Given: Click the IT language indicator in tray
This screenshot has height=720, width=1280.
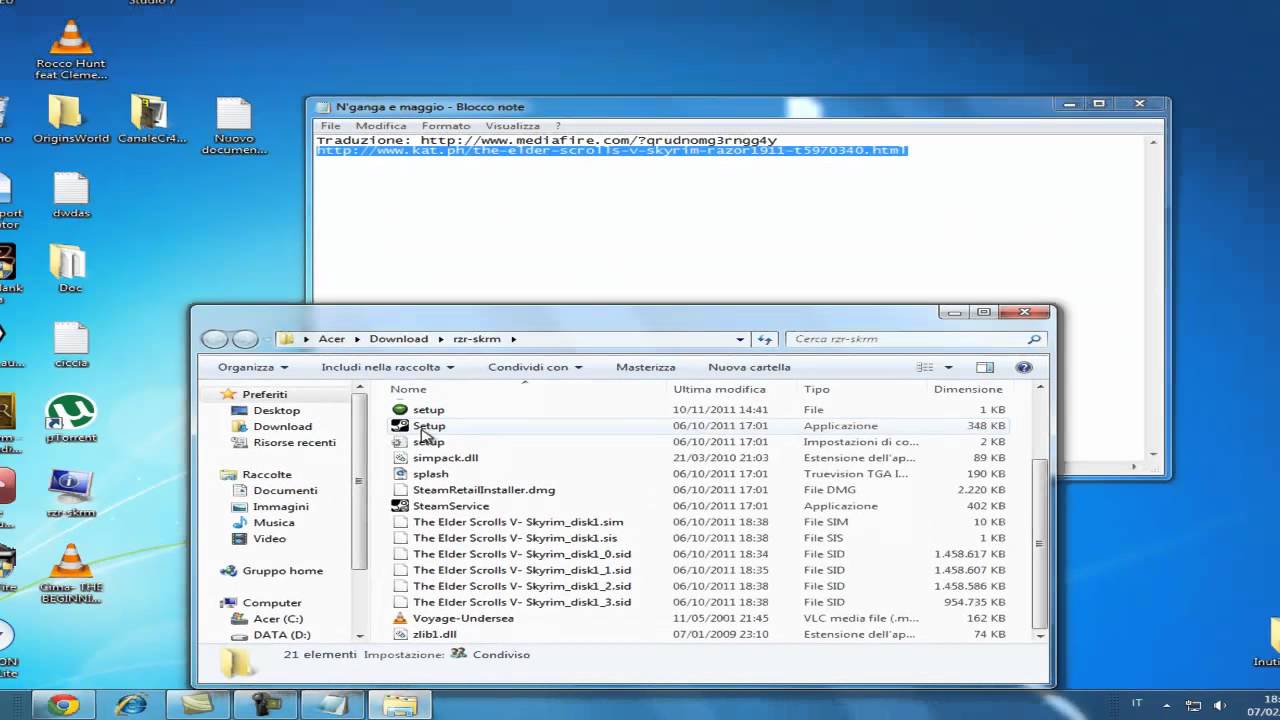Looking at the screenshot, I should click(x=1137, y=704).
